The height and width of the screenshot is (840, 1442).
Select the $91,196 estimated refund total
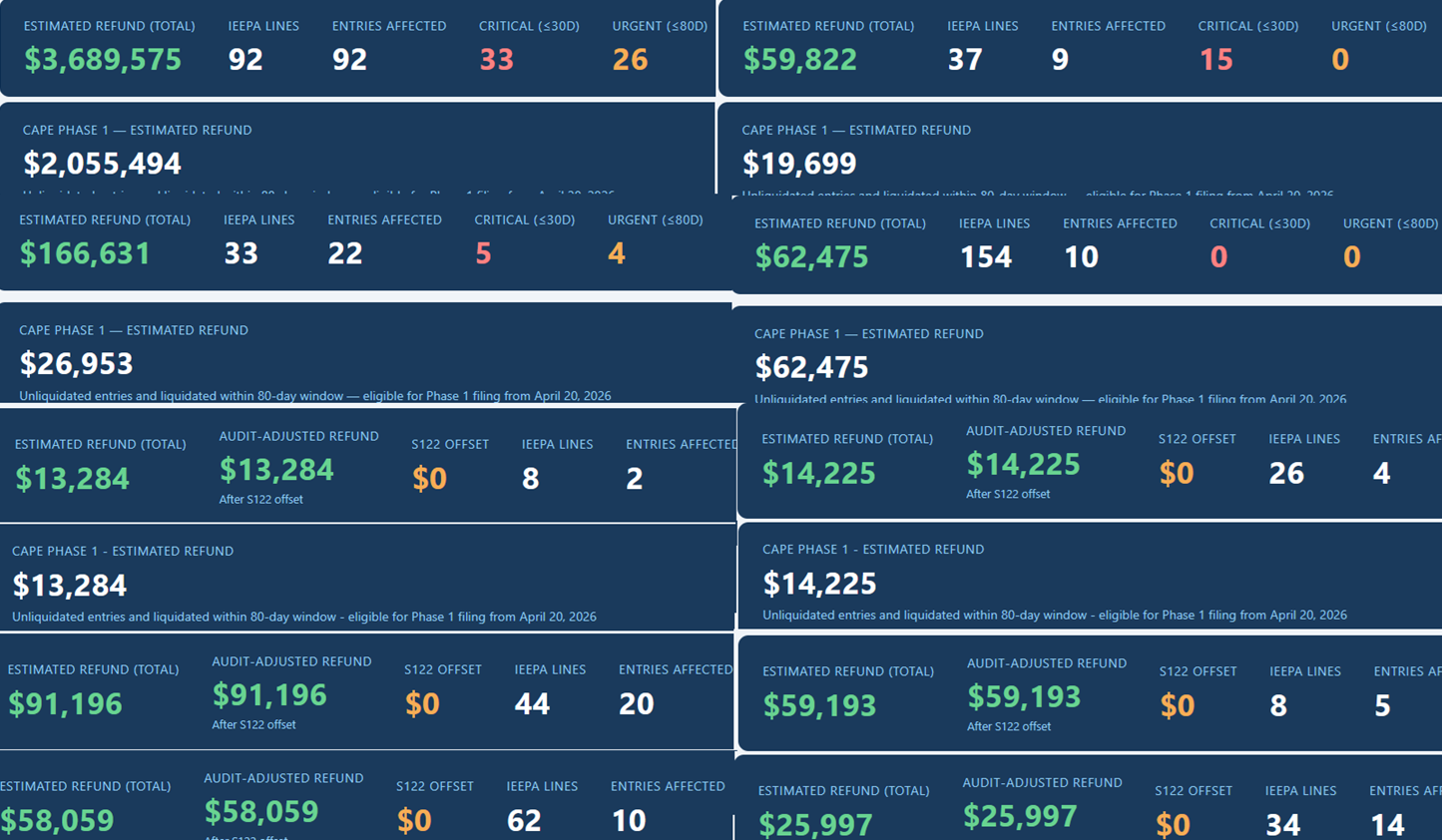65,704
